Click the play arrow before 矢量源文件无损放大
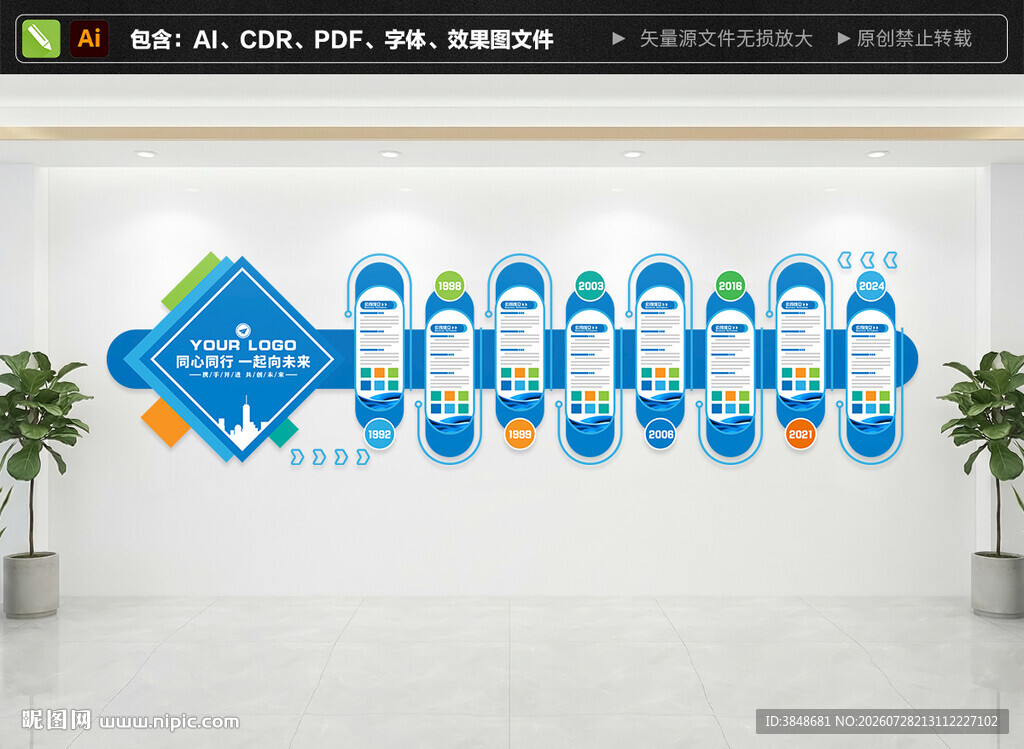This screenshot has height=749, width=1024. [618, 39]
